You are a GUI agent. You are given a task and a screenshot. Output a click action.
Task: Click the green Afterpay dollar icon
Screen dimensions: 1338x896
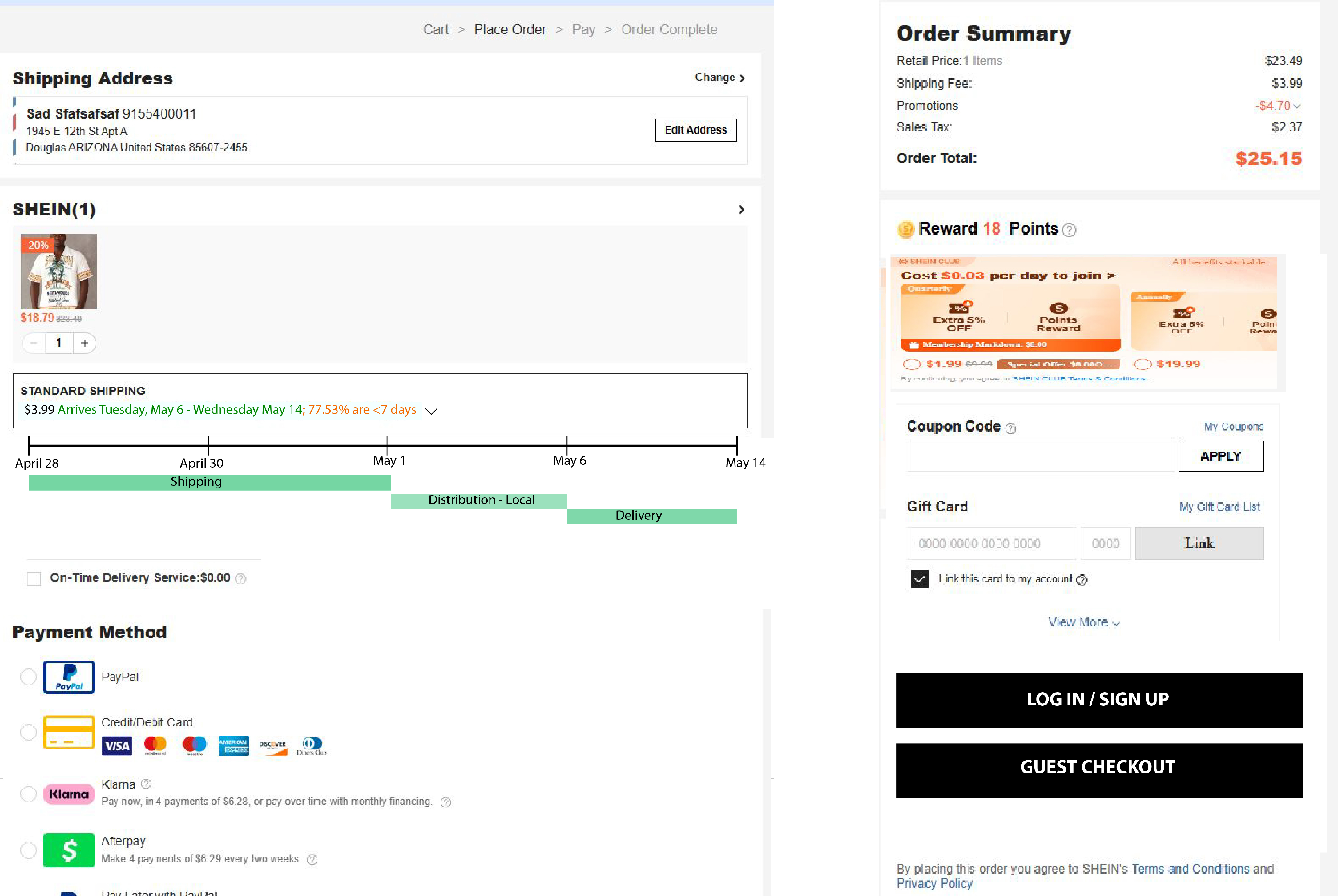(69, 850)
